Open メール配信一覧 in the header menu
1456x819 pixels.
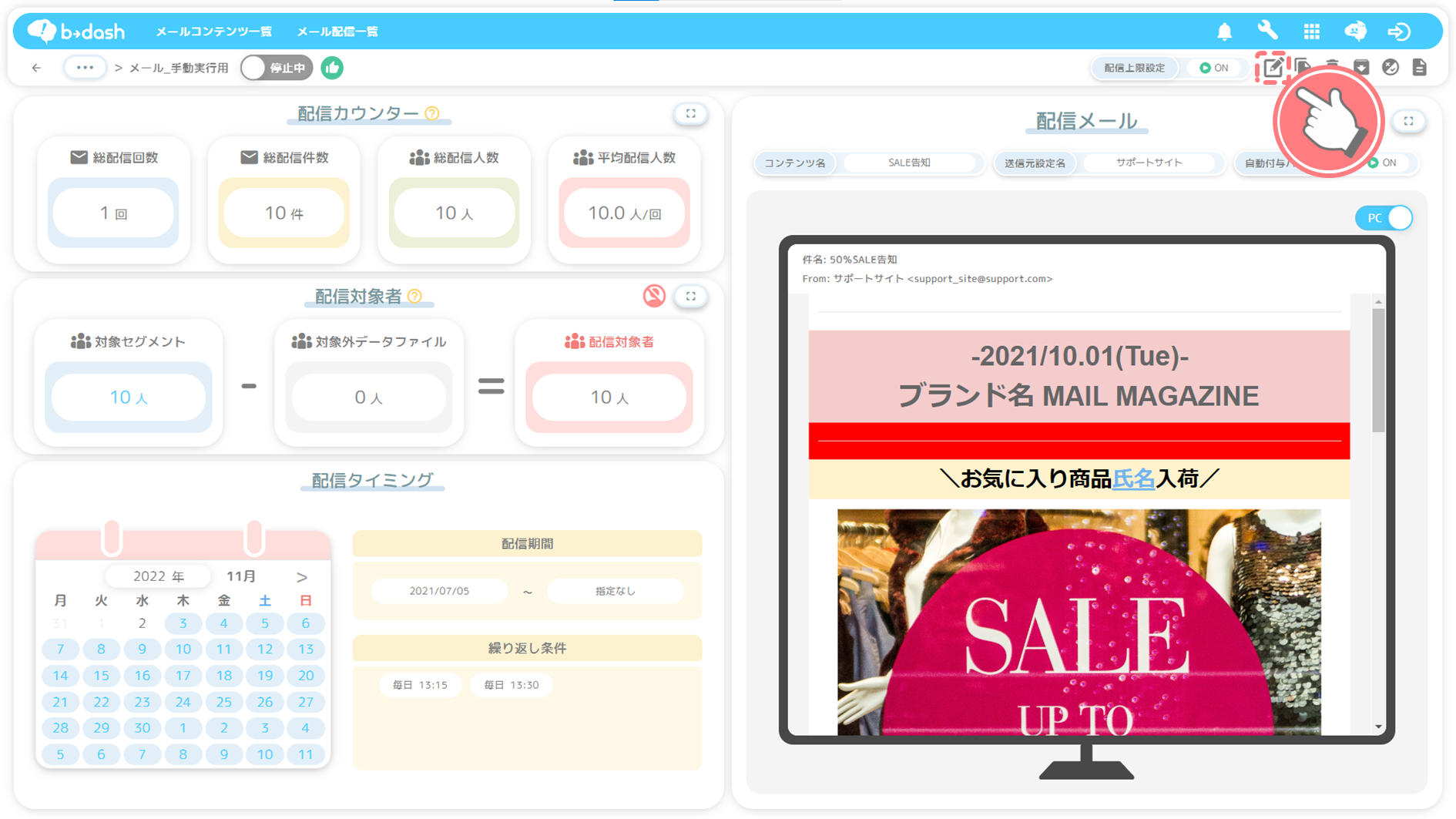(337, 32)
